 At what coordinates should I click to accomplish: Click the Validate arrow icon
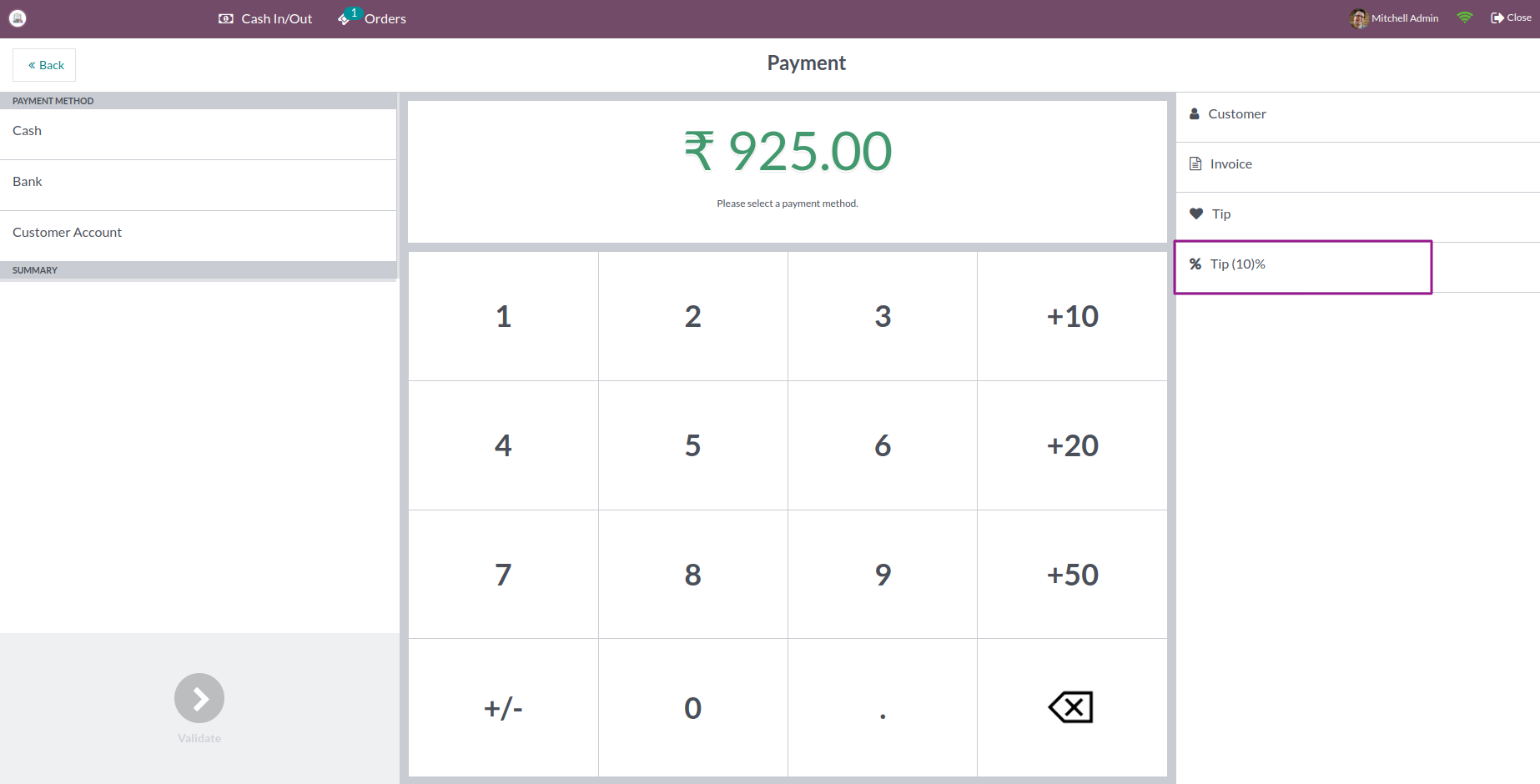(199, 698)
